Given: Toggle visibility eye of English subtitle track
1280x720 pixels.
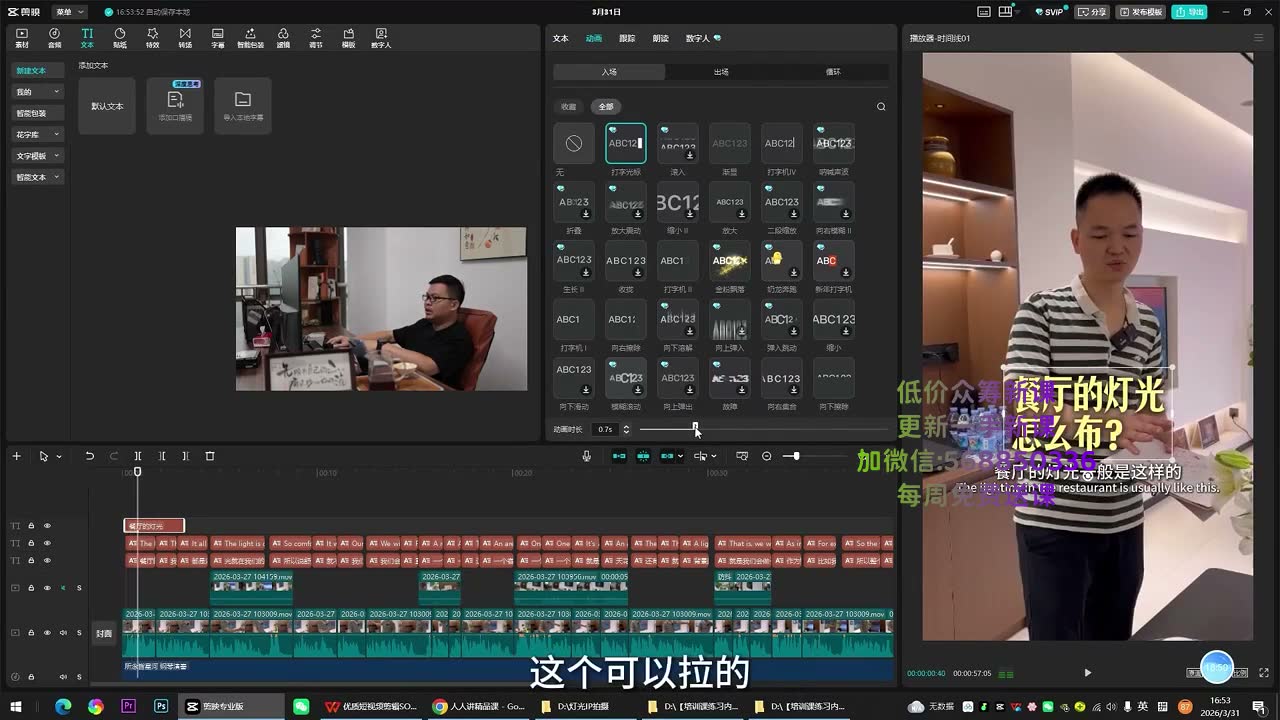Looking at the screenshot, I should (47, 543).
